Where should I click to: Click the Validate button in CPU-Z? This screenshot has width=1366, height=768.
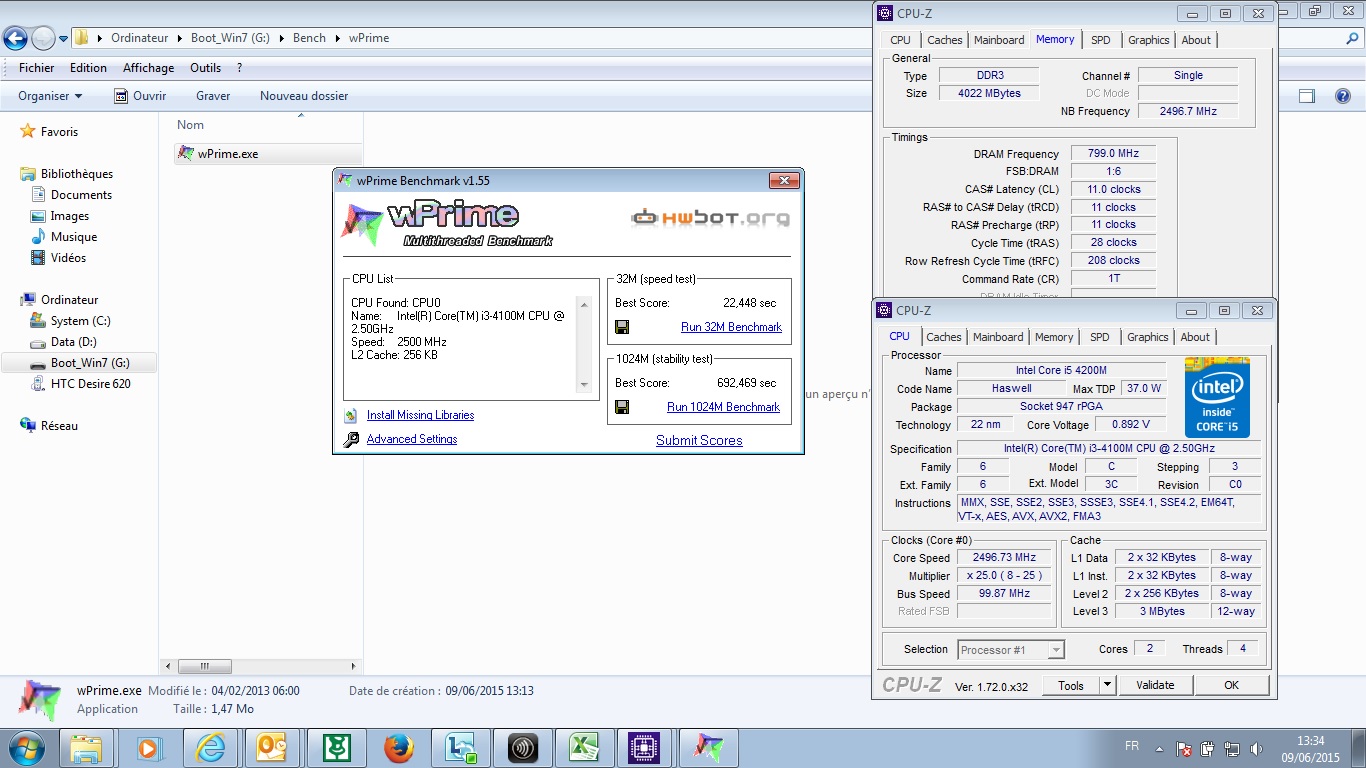click(x=1155, y=685)
